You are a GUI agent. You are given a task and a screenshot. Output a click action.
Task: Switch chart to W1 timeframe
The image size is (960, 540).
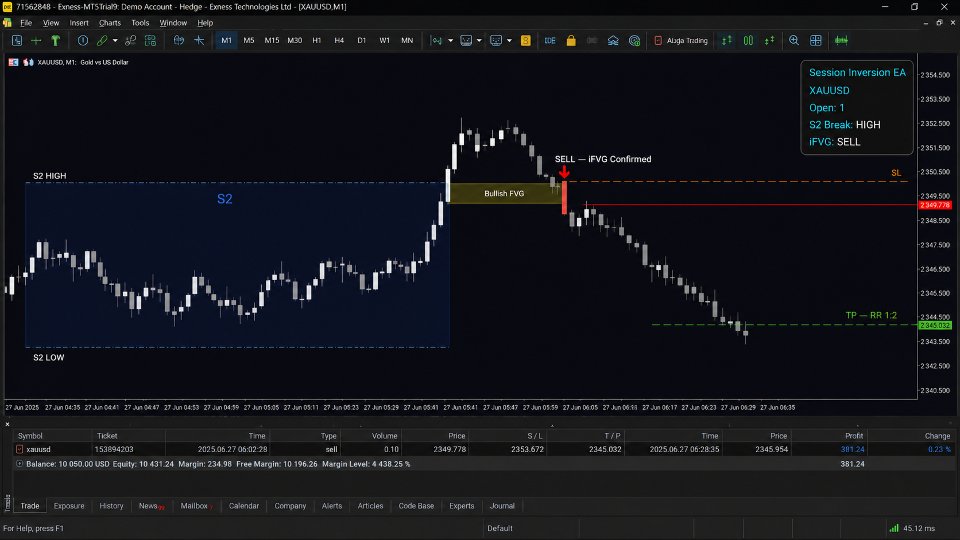pos(384,40)
